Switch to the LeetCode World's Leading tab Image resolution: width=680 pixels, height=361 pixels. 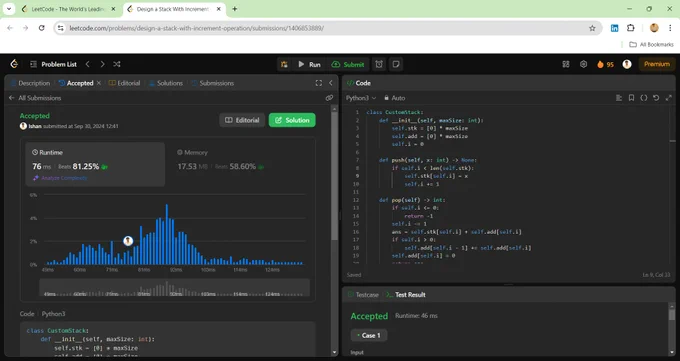tap(68, 9)
